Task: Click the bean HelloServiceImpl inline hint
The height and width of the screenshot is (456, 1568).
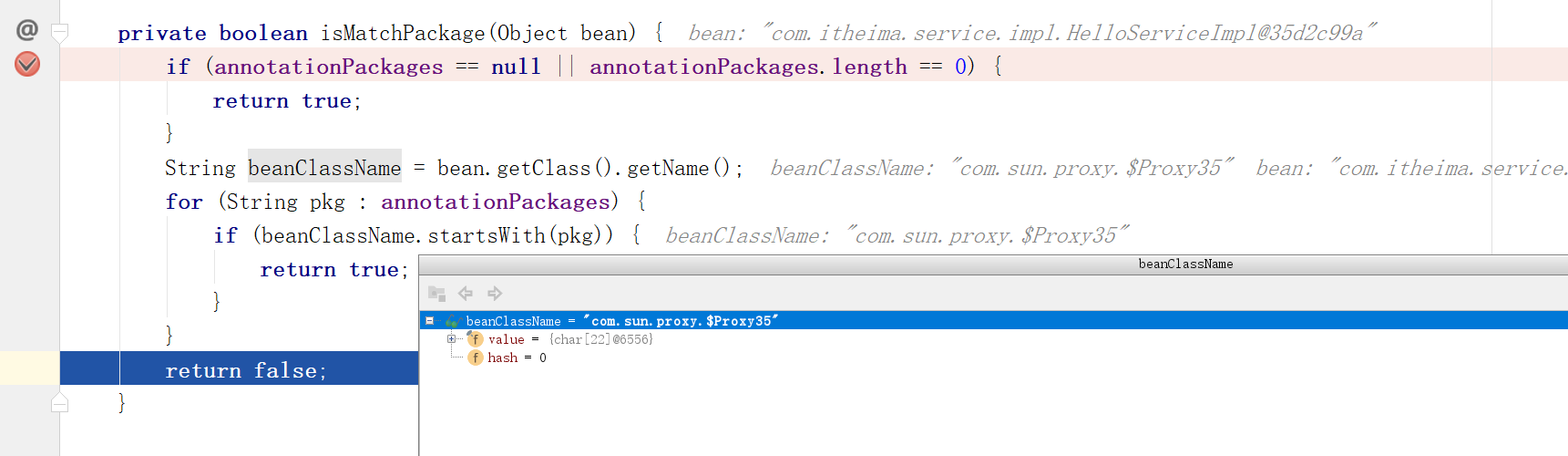Action: click(x=1031, y=34)
